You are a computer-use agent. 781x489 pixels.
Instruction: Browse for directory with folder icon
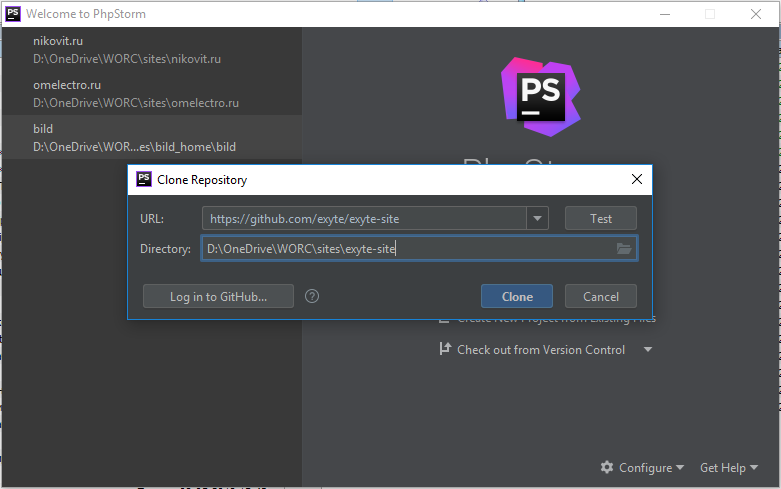click(624, 248)
